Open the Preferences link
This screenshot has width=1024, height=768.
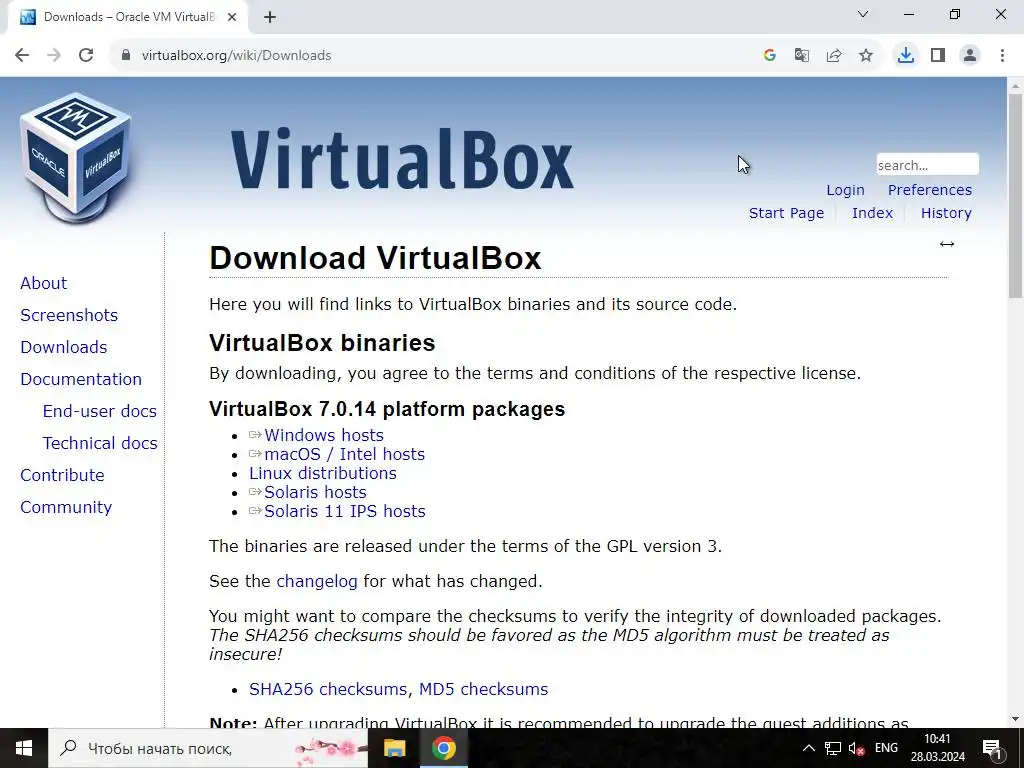929,190
